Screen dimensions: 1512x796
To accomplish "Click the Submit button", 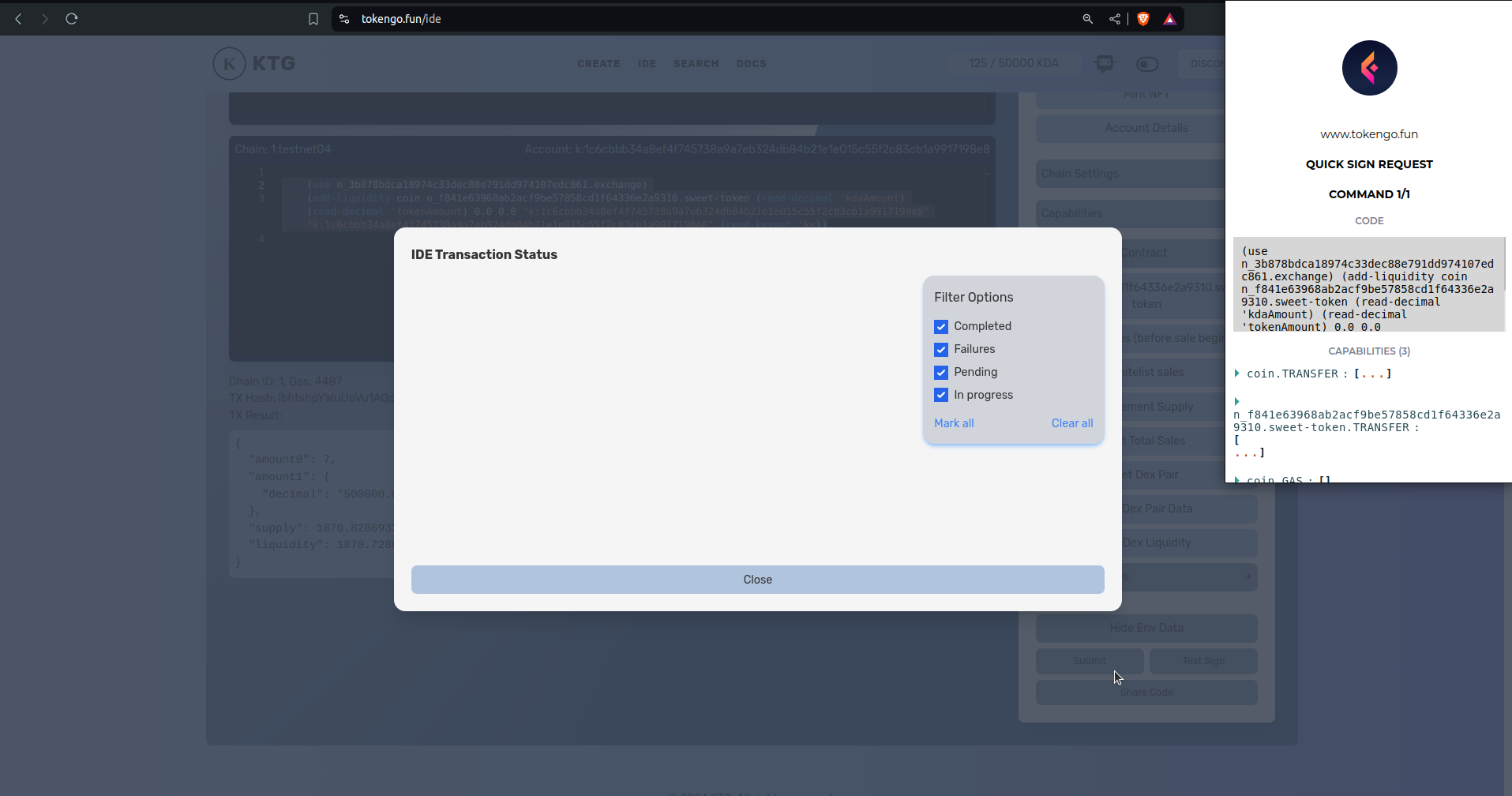I will pos(1089,661).
